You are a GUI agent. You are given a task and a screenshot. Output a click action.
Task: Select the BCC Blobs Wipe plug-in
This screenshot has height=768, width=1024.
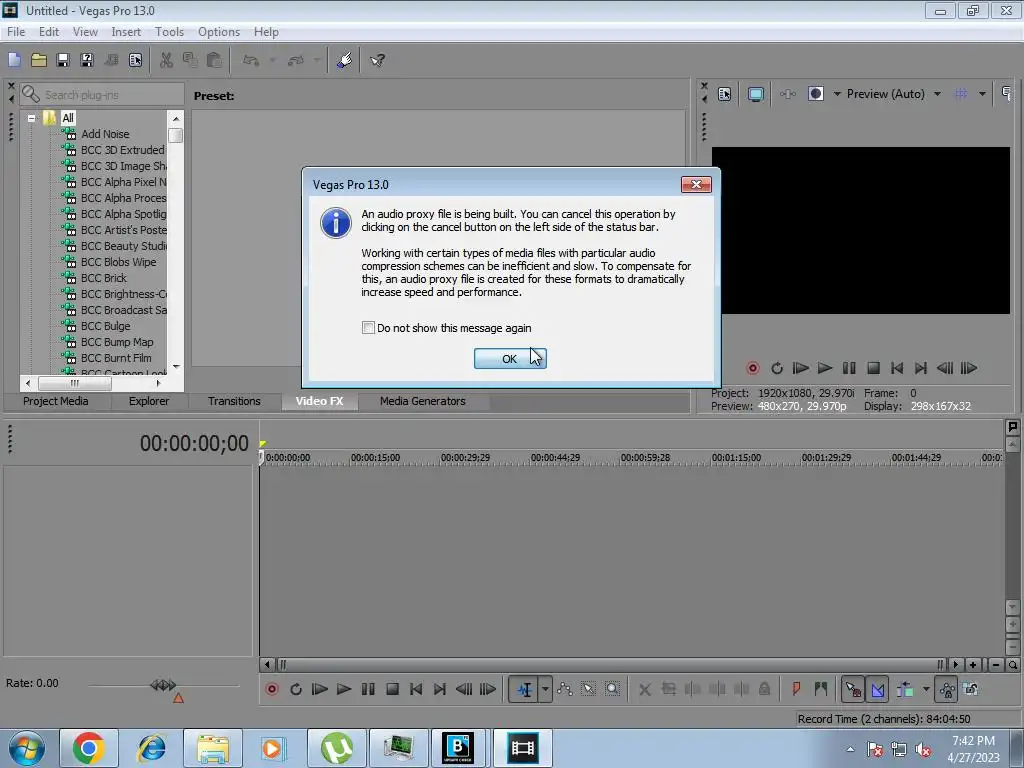pyautogui.click(x=118, y=262)
